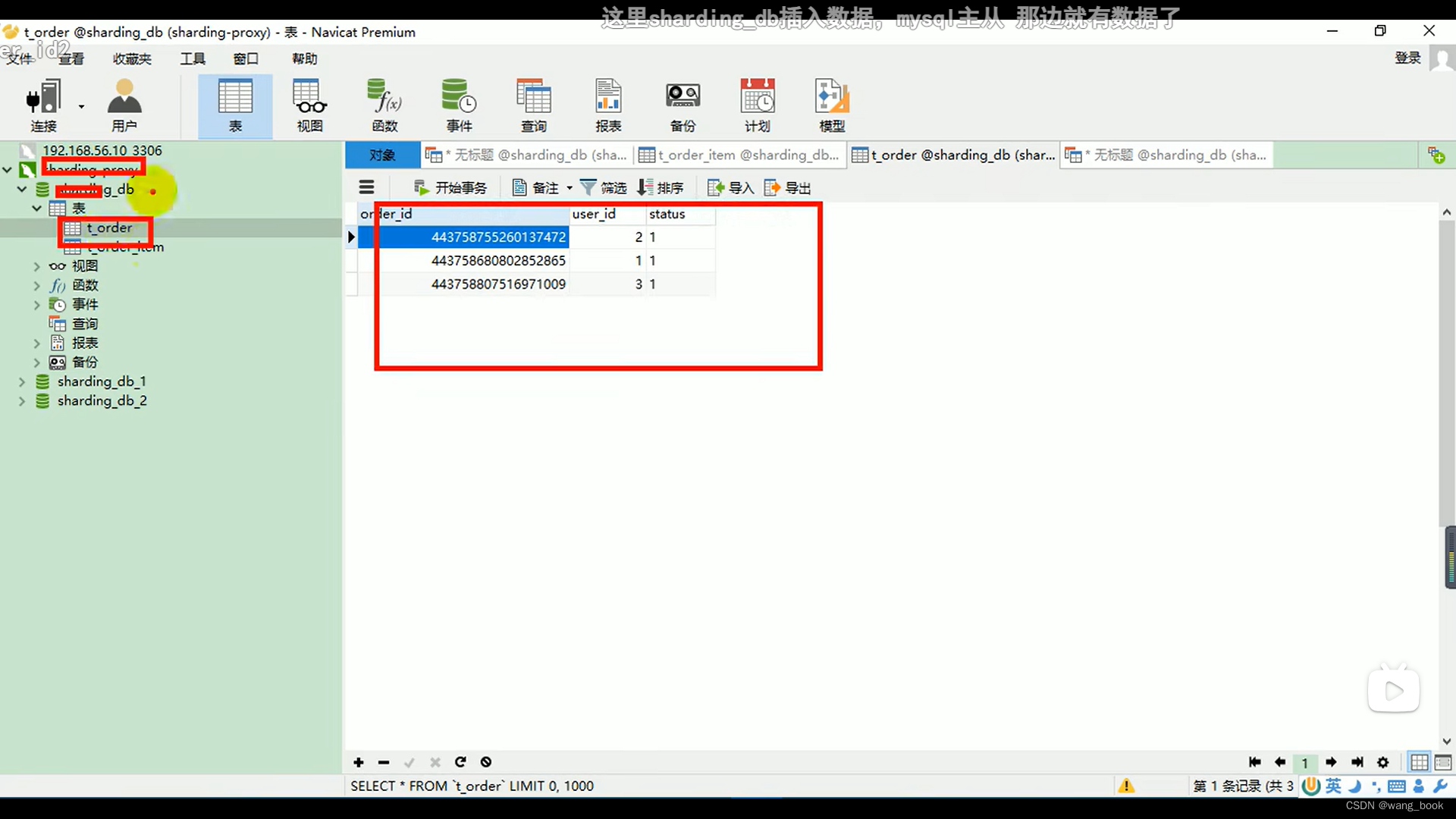
Task: Click 开始事务 begin transaction button
Action: (x=450, y=187)
